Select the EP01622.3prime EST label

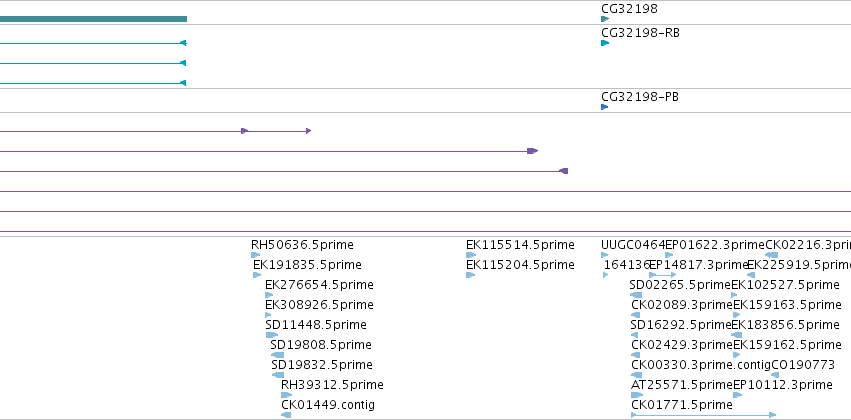coord(714,245)
